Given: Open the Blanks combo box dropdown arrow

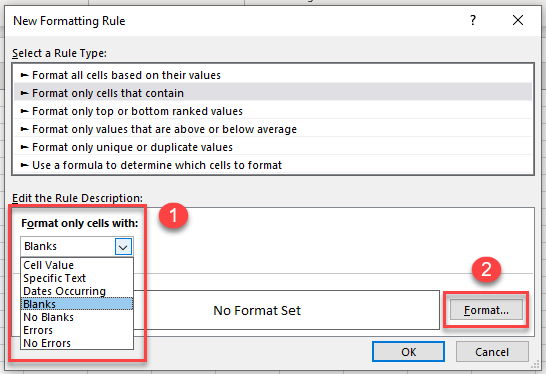Looking at the screenshot, I should click(123, 247).
